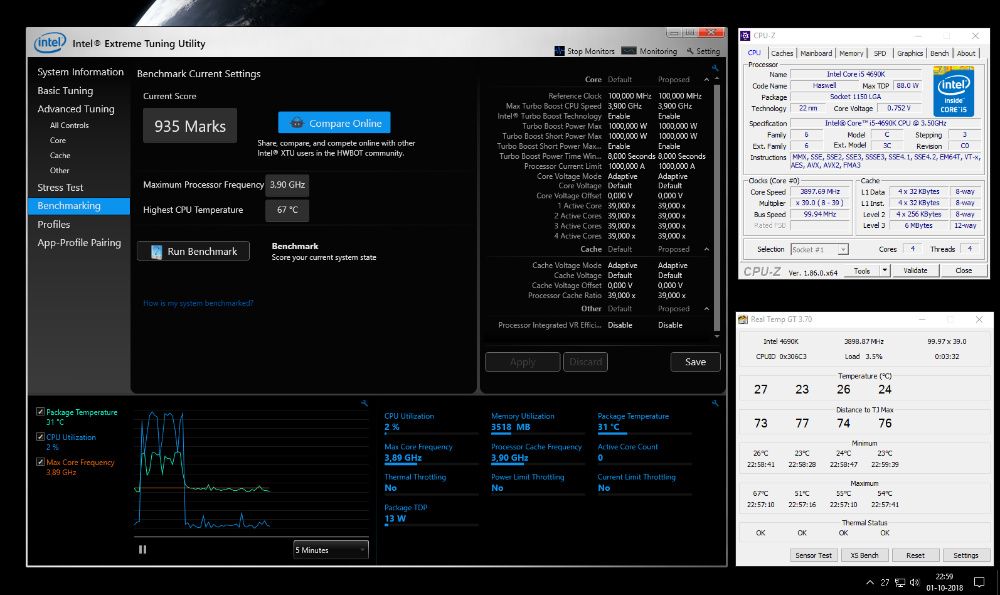This screenshot has height=595, width=1000.
Task: Click the taskbar clock showing 22:59
Action: (945, 582)
